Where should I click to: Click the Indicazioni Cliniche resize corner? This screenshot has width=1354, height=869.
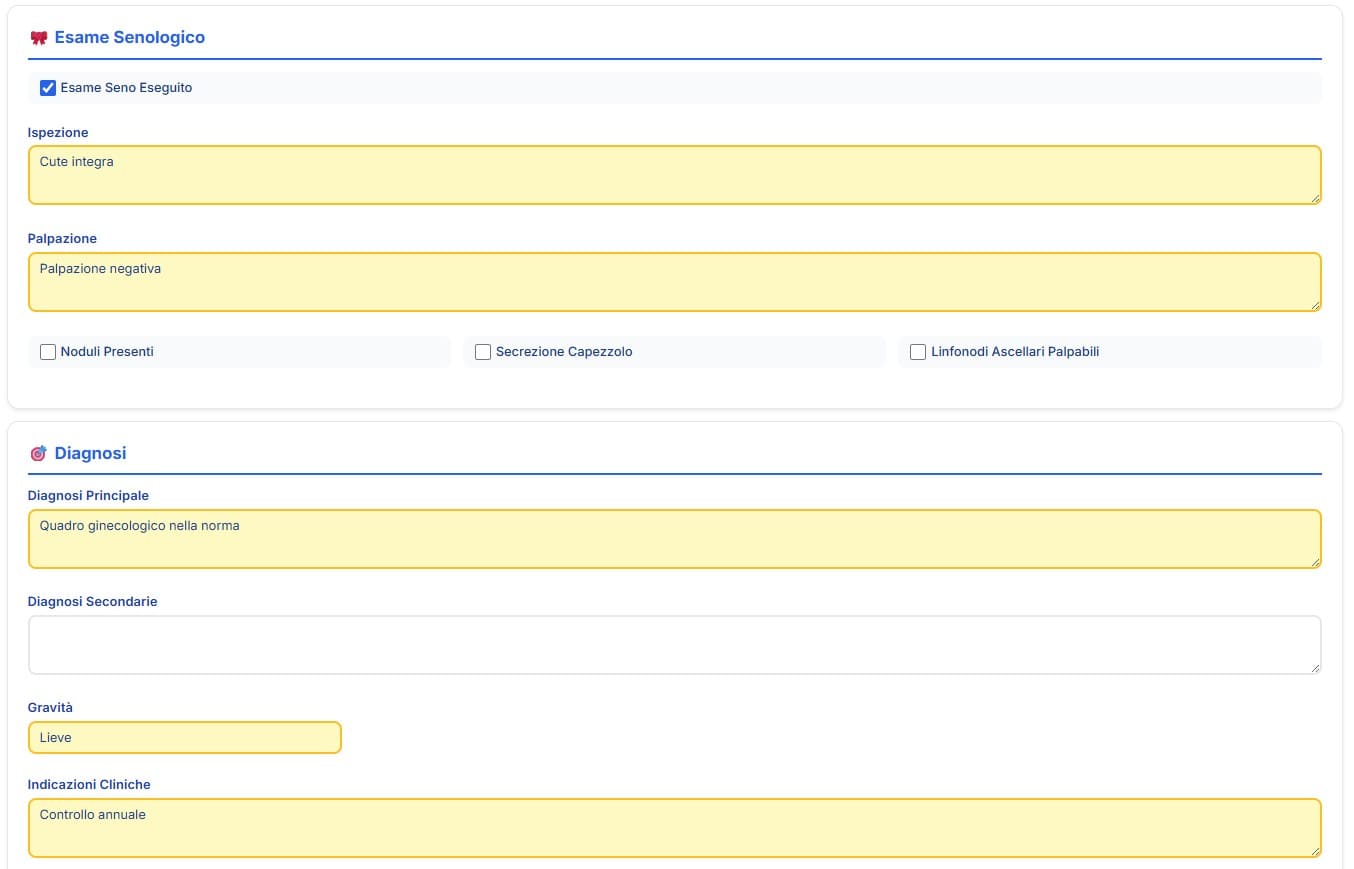[1315, 851]
